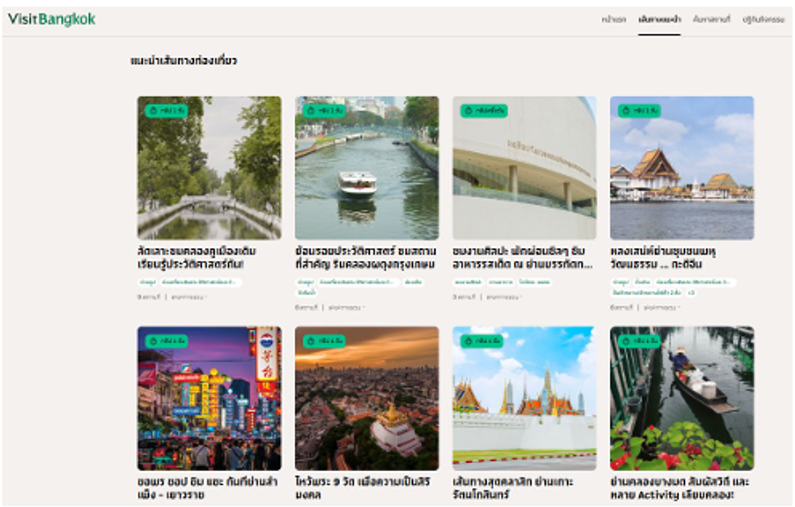Click the green badge on the riverside temple photo
795x507 pixels.
pos(638,111)
